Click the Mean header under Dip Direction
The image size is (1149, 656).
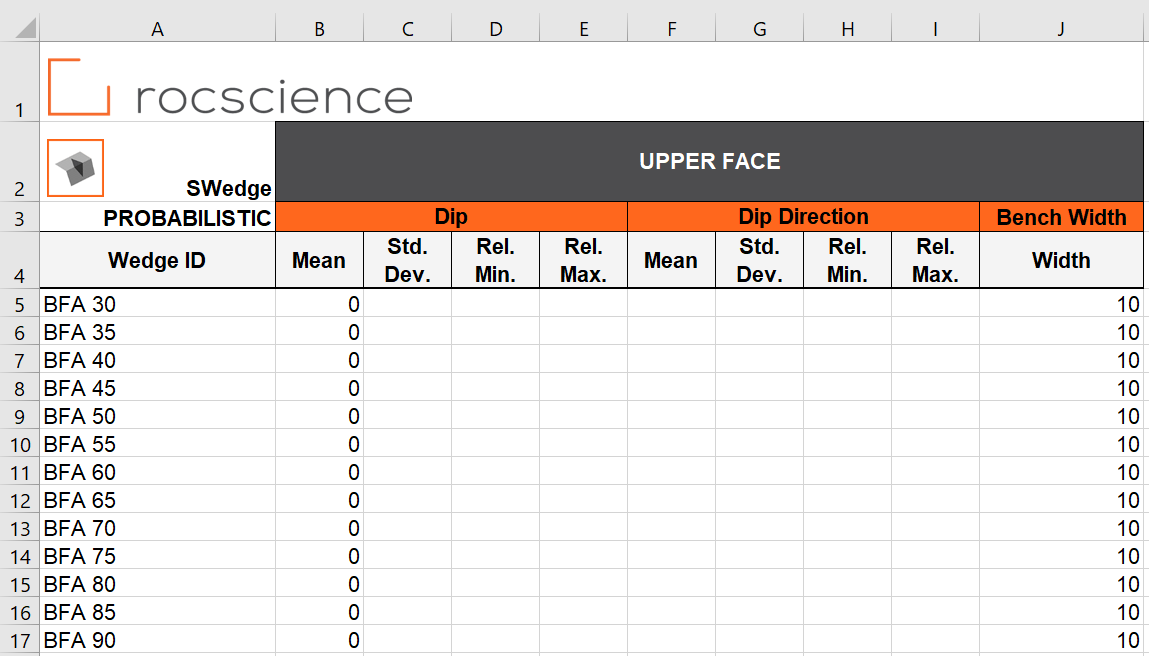coord(671,260)
